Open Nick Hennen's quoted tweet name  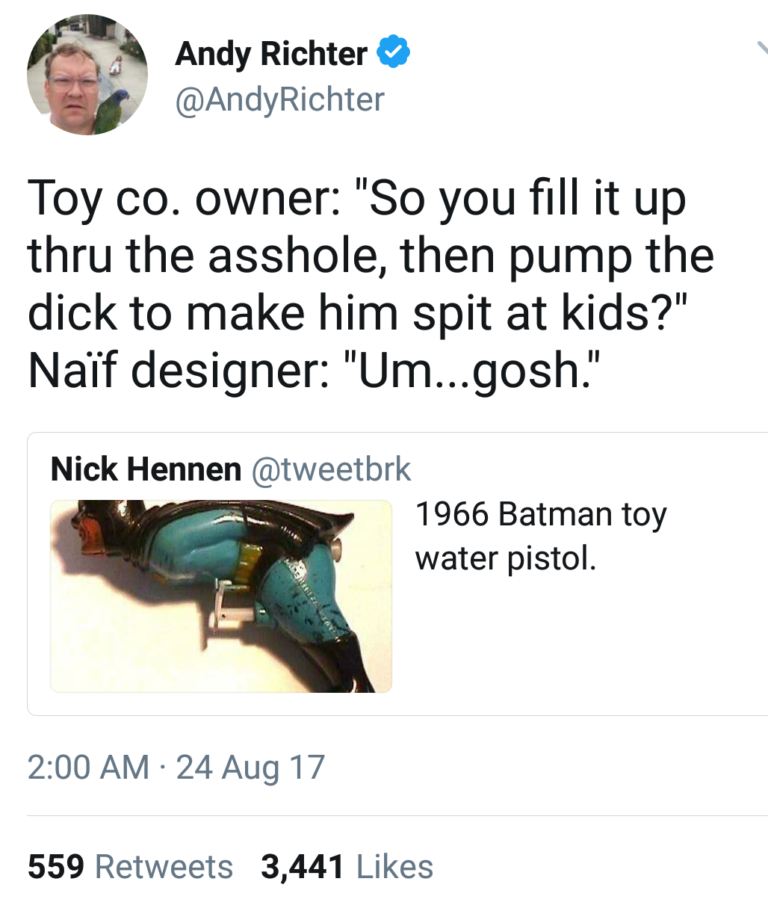[146, 469]
